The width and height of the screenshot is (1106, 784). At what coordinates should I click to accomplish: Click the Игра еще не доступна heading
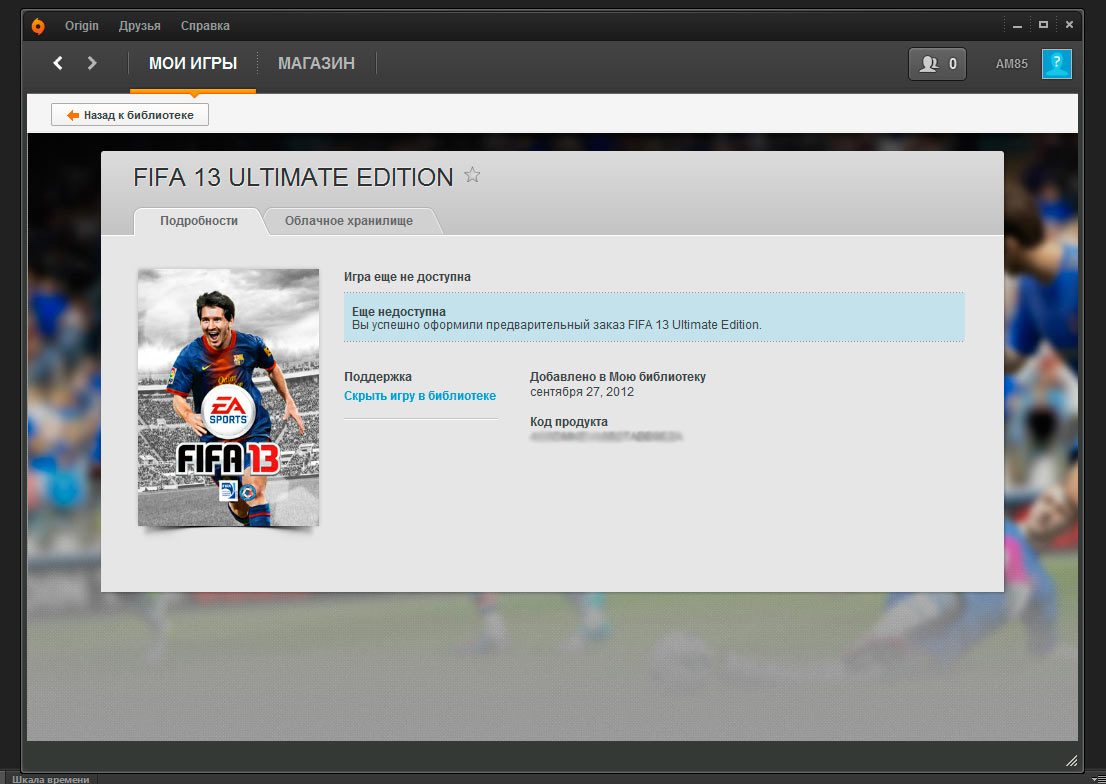[x=407, y=277]
